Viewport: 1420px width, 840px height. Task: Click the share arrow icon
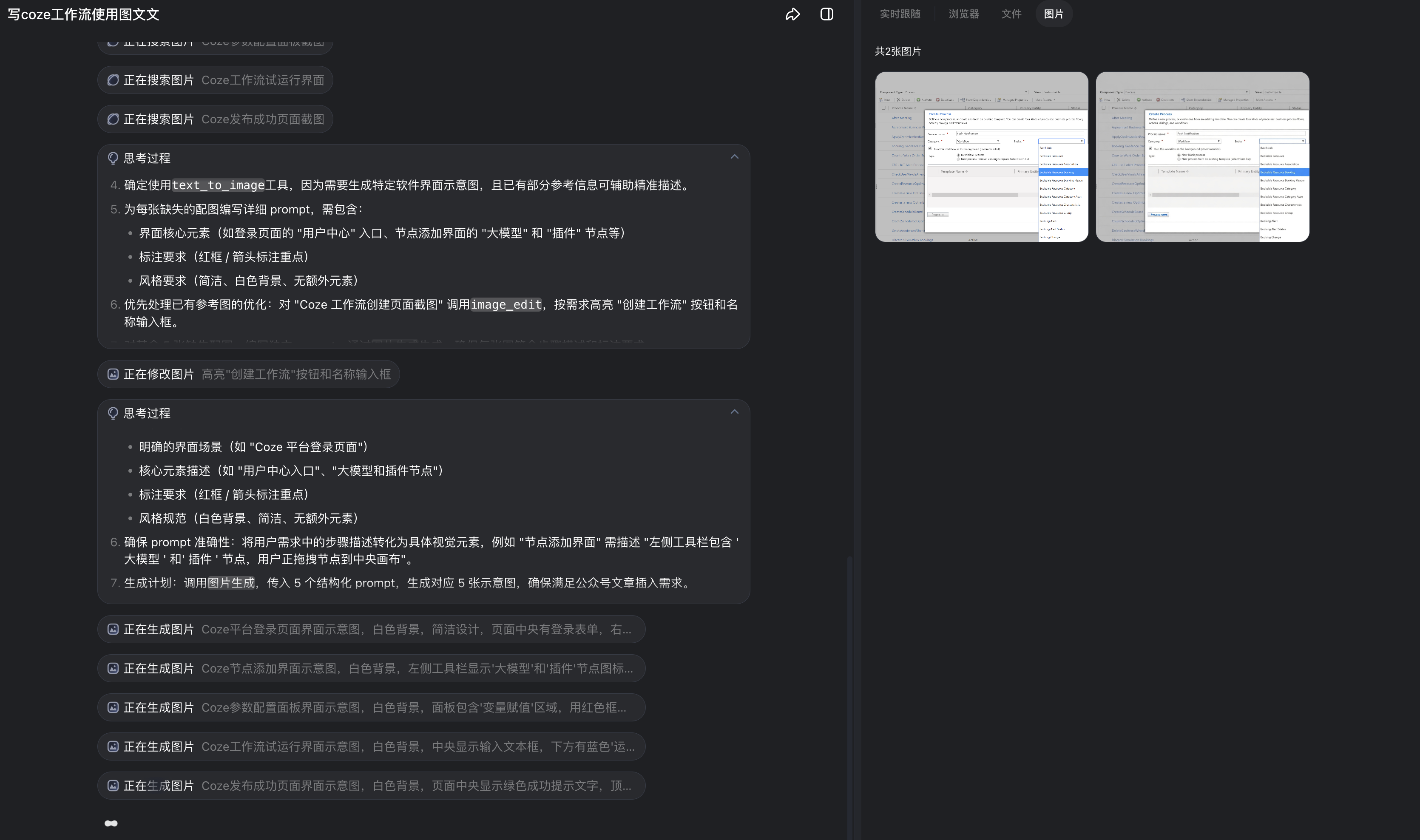[792, 14]
